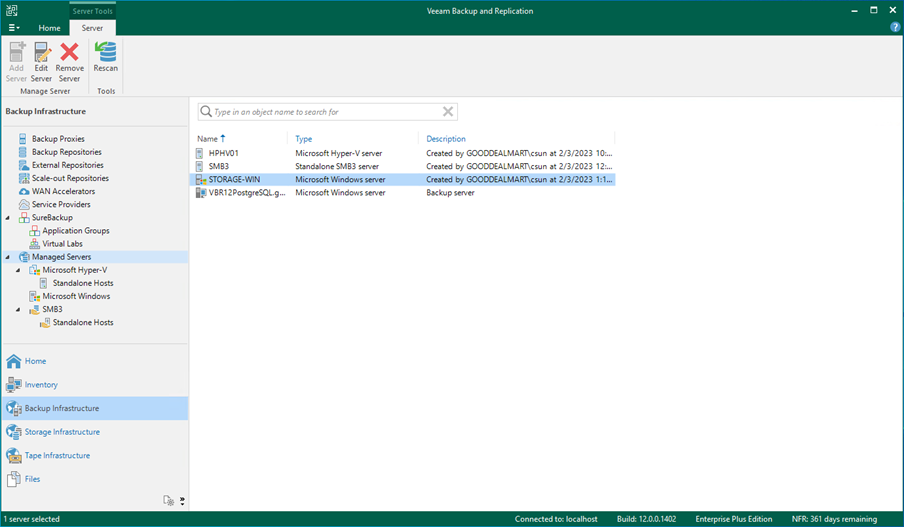Select the STORAGE-WIN server row

pos(404,180)
